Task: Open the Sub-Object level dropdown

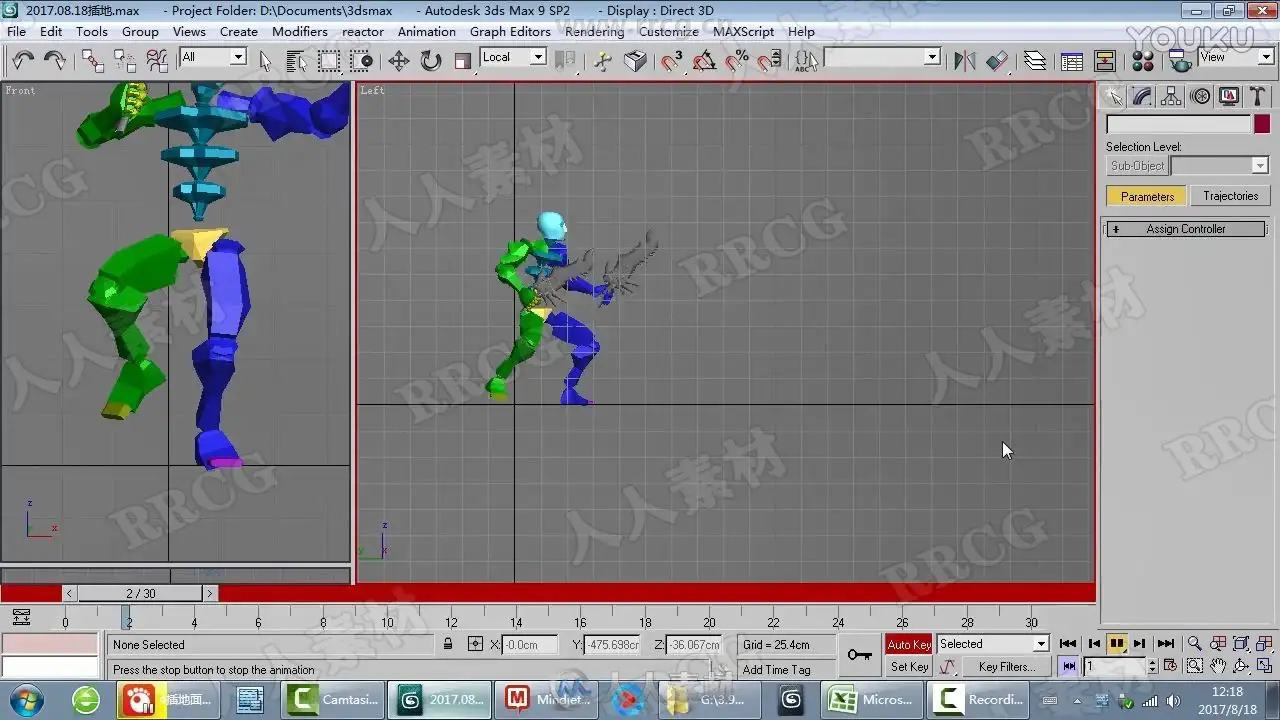Action: pyautogui.click(x=1219, y=166)
